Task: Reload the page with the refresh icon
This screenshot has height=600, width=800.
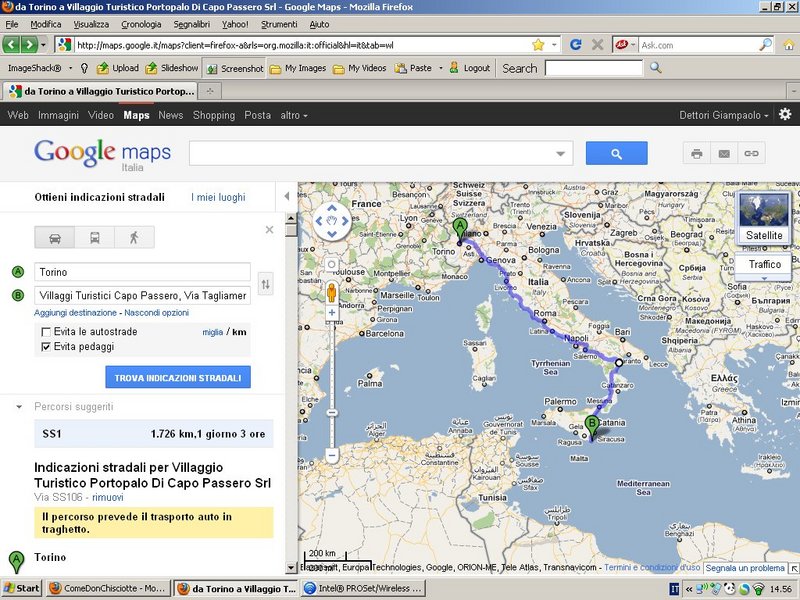Action: coord(576,45)
